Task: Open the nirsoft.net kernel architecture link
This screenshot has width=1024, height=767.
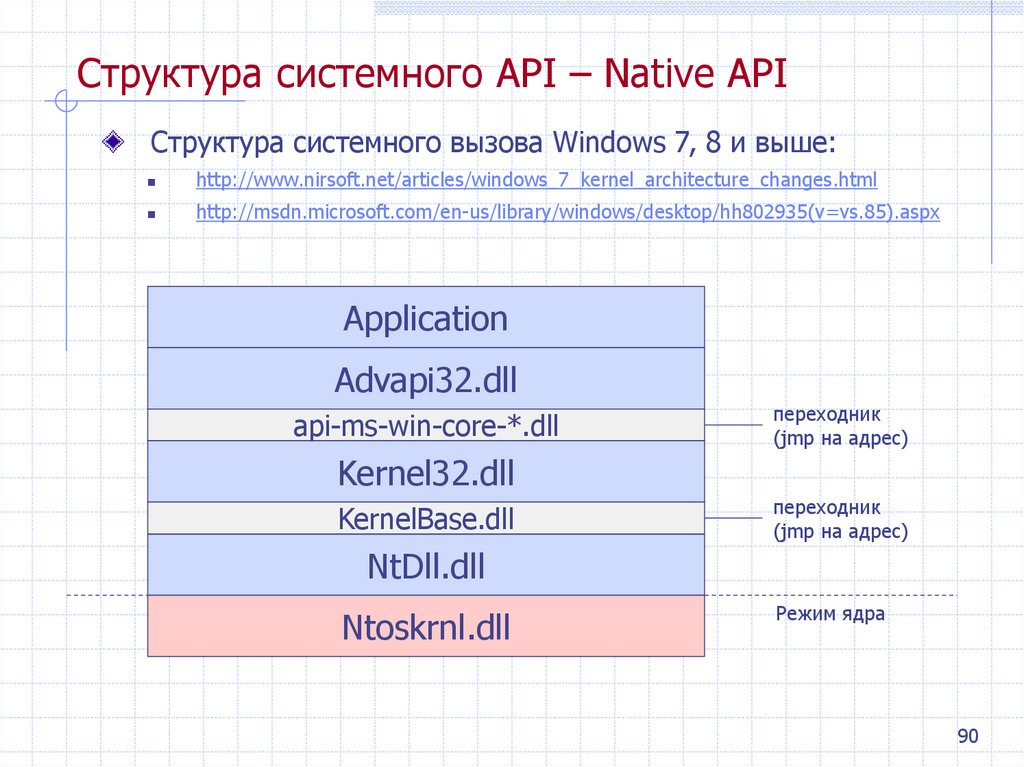Action: click(536, 180)
